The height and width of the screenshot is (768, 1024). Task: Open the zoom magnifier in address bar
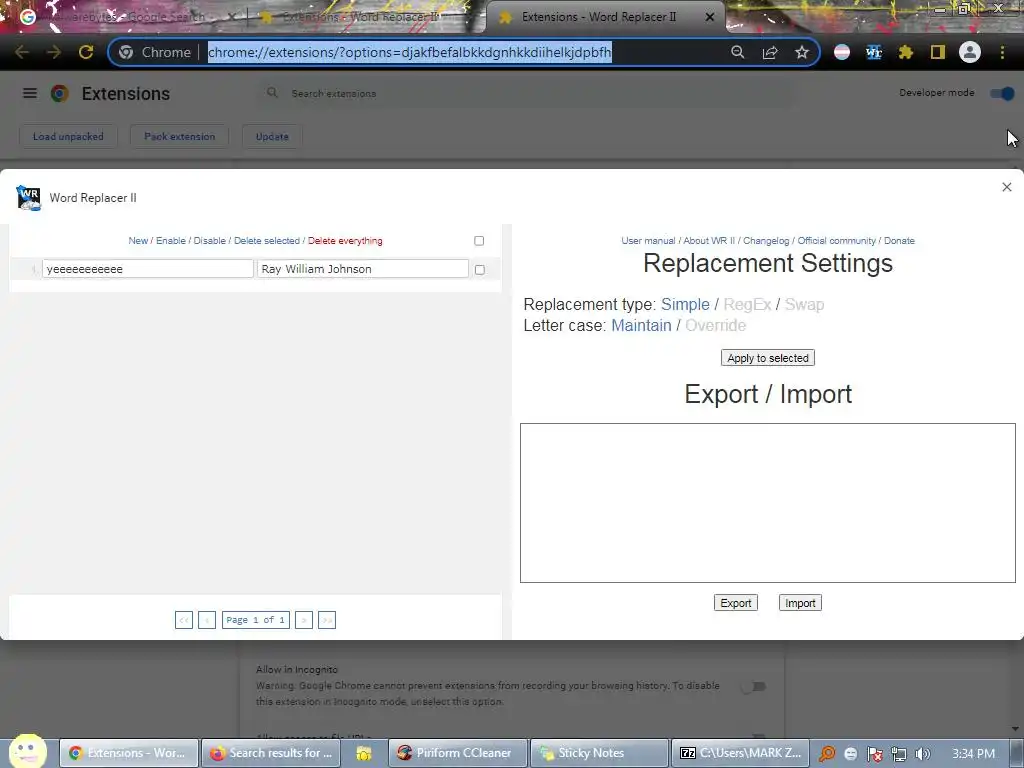click(737, 52)
